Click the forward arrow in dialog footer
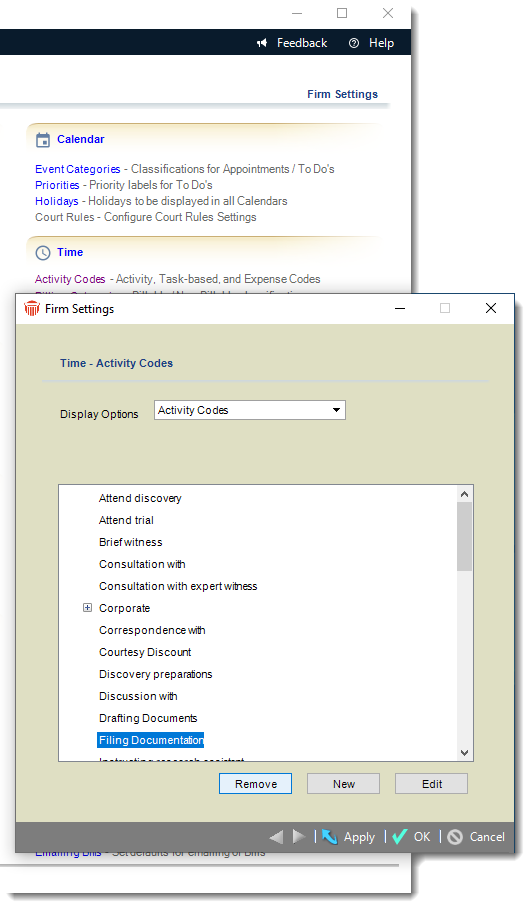The image size is (530, 908). [x=299, y=836]
